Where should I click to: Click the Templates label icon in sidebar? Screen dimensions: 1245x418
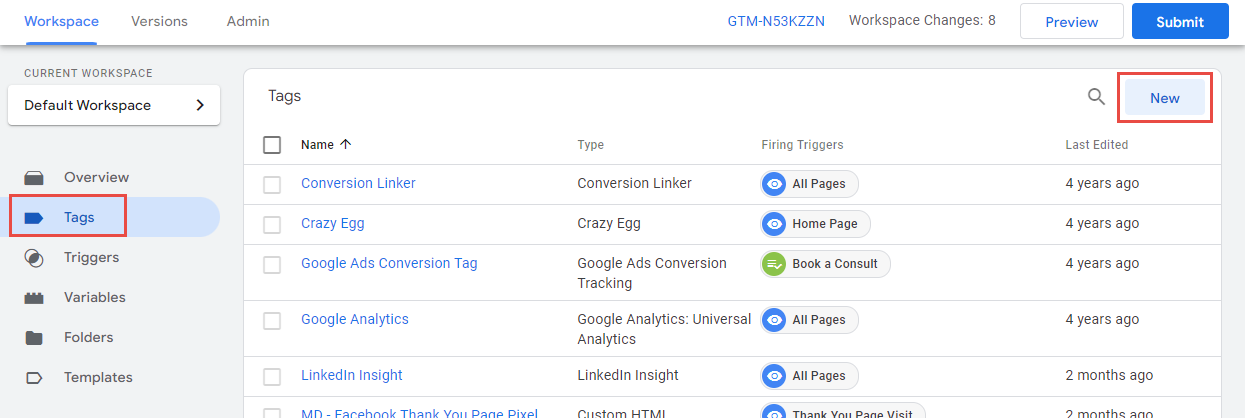click(x=34, y=378)
